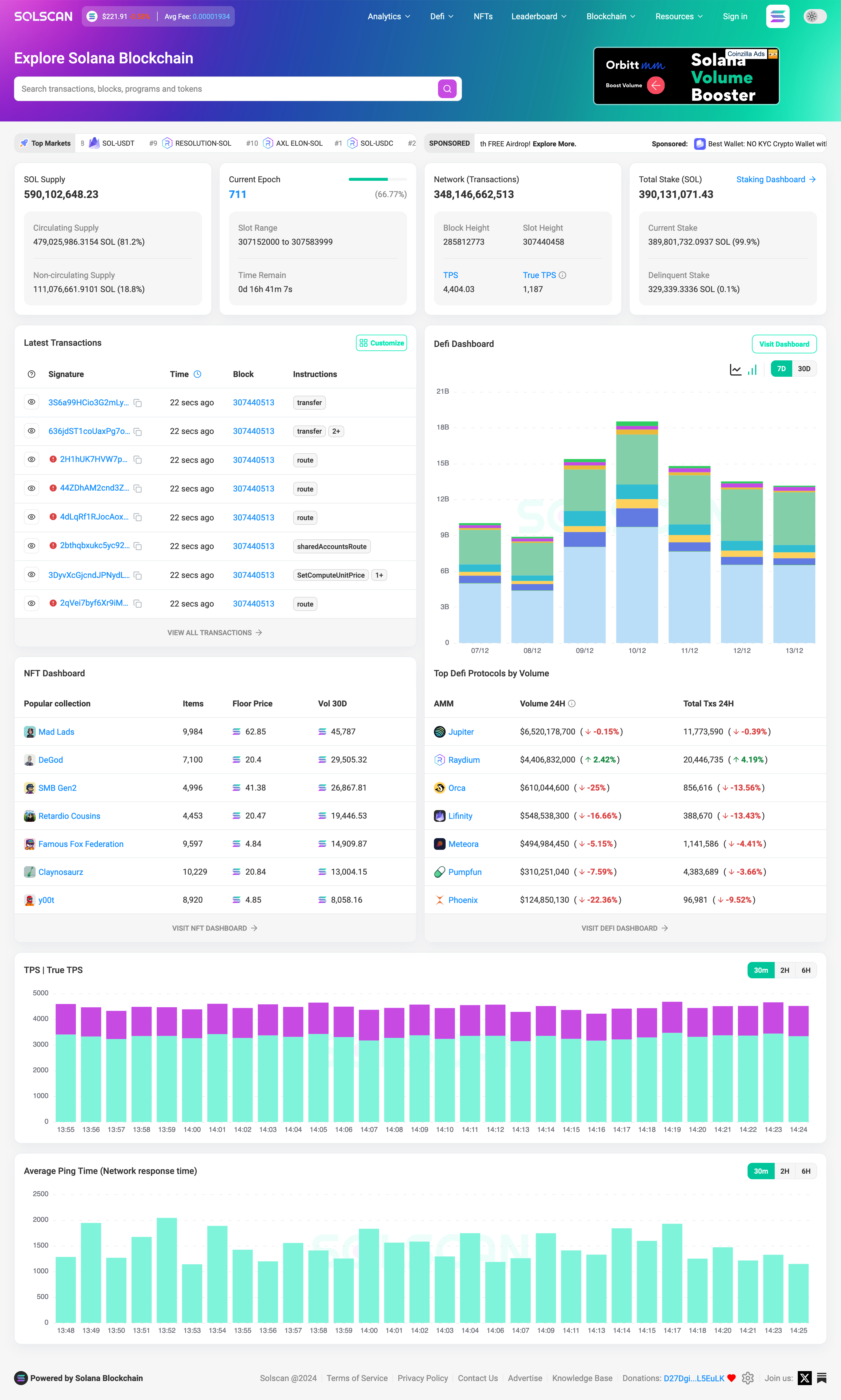
Task: Open the Staking Dashboard link
Action: tap(776, 180)
